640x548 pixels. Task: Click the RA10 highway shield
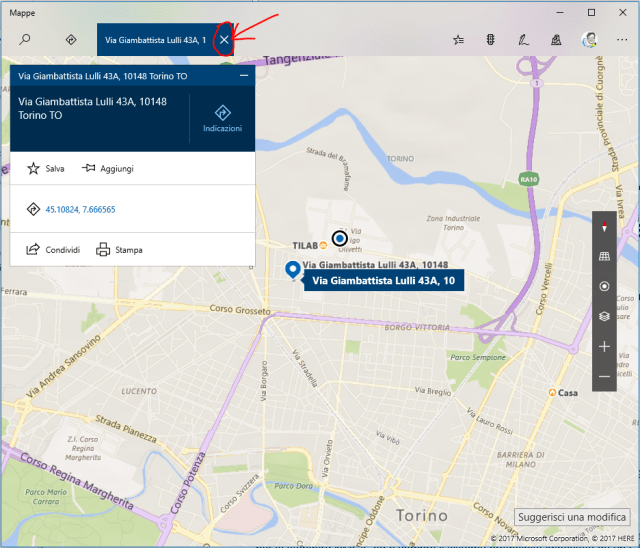[x=529, y=180]
